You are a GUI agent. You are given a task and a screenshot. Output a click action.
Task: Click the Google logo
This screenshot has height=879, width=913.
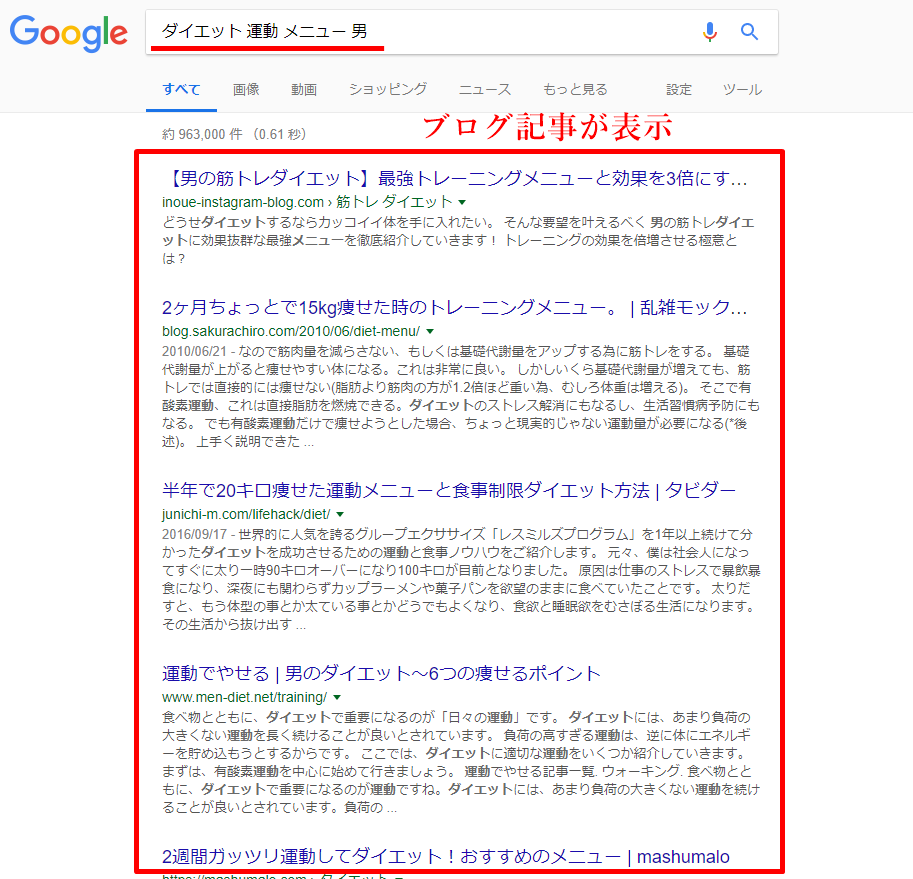coord(69,33)
